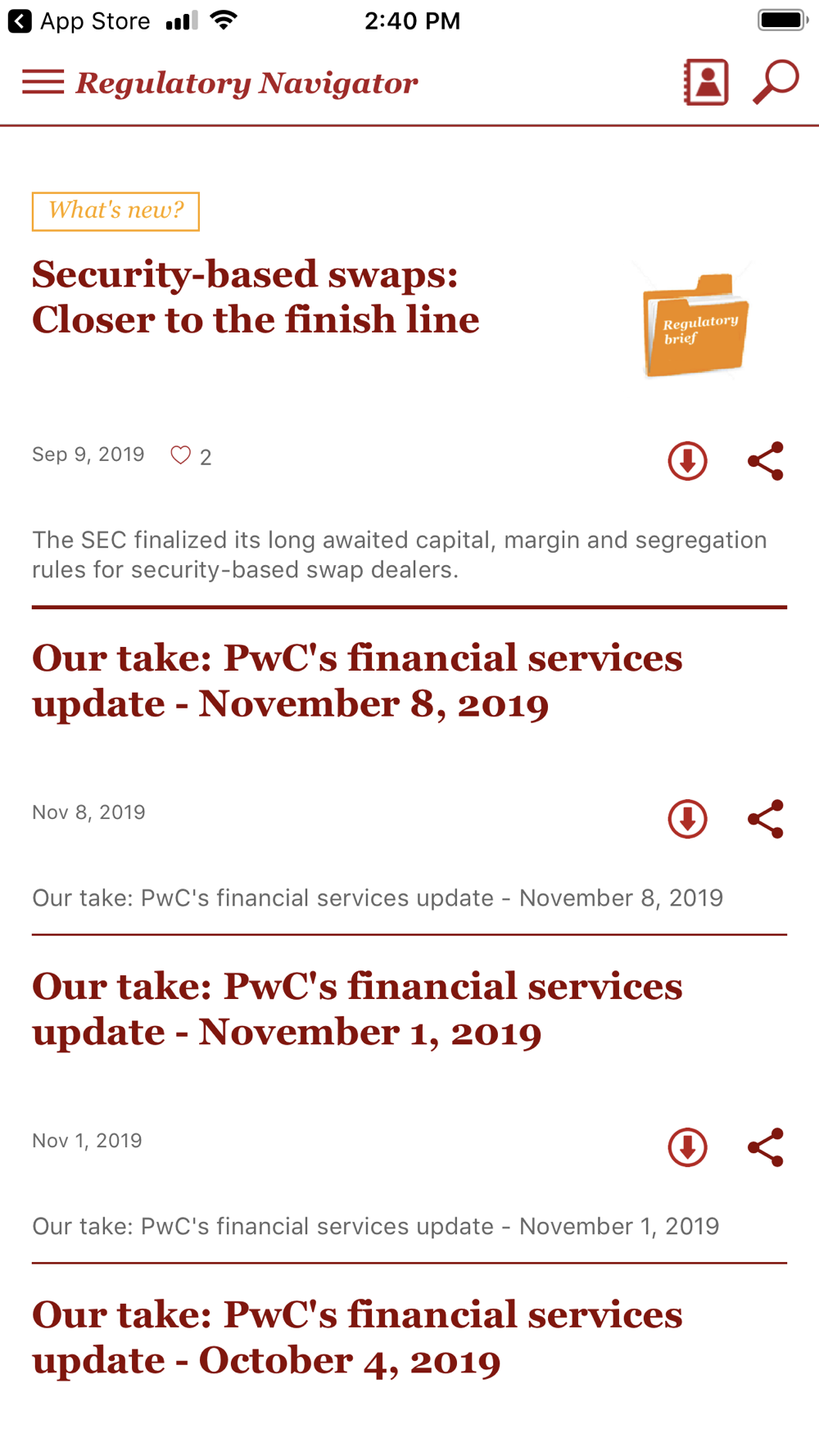819x1456 pixels.
Task: Open PwC's financial services update November 8 headline
Action: [x=357, y=681]
